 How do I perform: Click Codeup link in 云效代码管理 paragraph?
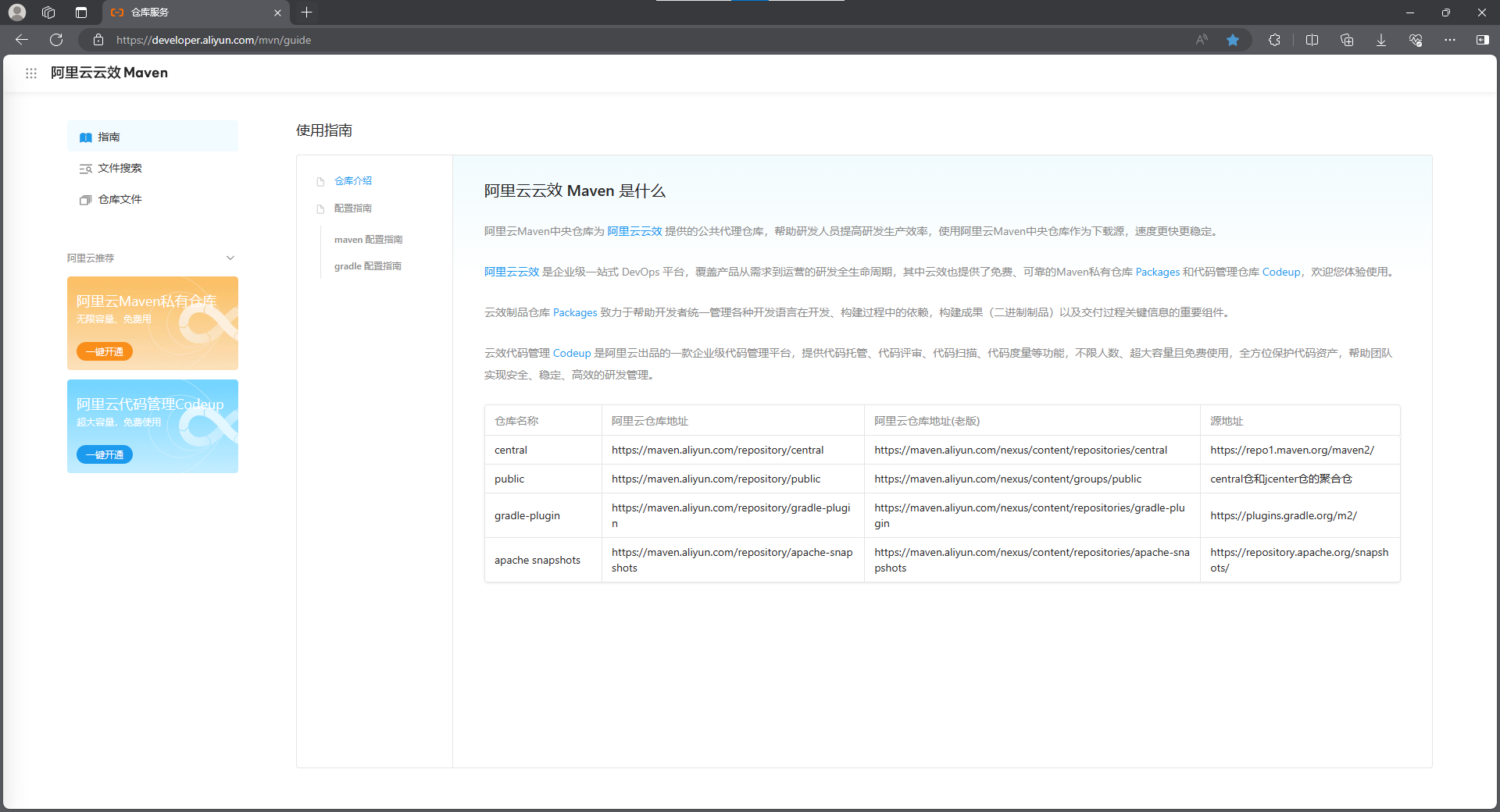coord(572,353)
